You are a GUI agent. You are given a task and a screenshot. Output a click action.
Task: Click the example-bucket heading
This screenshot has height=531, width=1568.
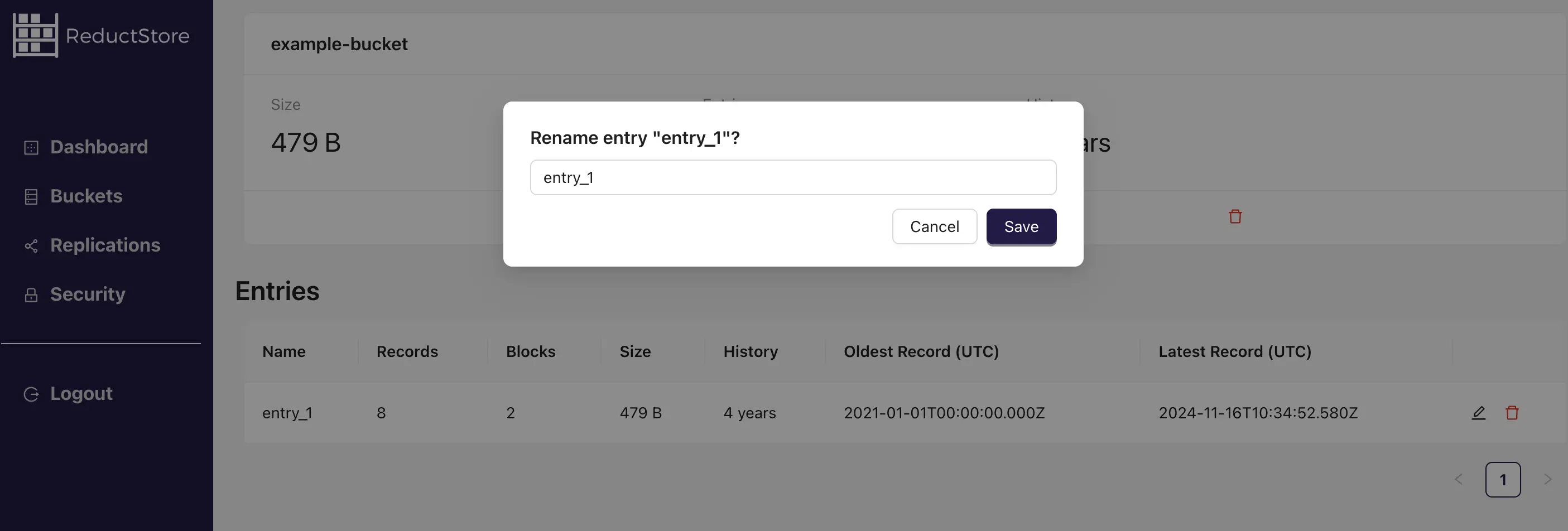[x=339, y=44]
